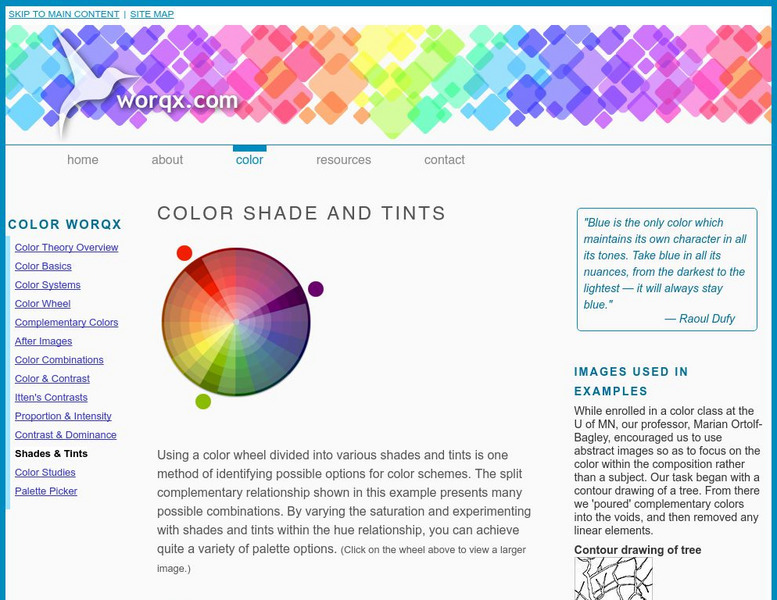Go to the home tab
777x600 pixels.
pos(83,160)
